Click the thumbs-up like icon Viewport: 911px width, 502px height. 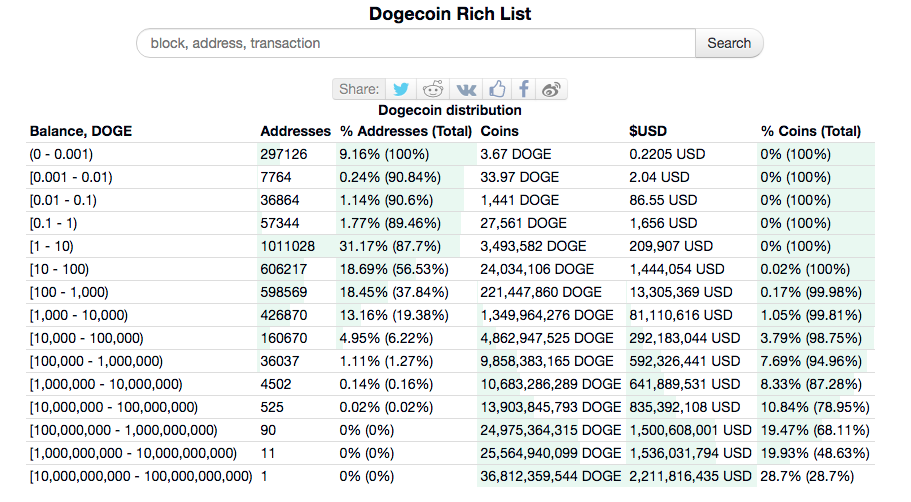pos(497,89)
